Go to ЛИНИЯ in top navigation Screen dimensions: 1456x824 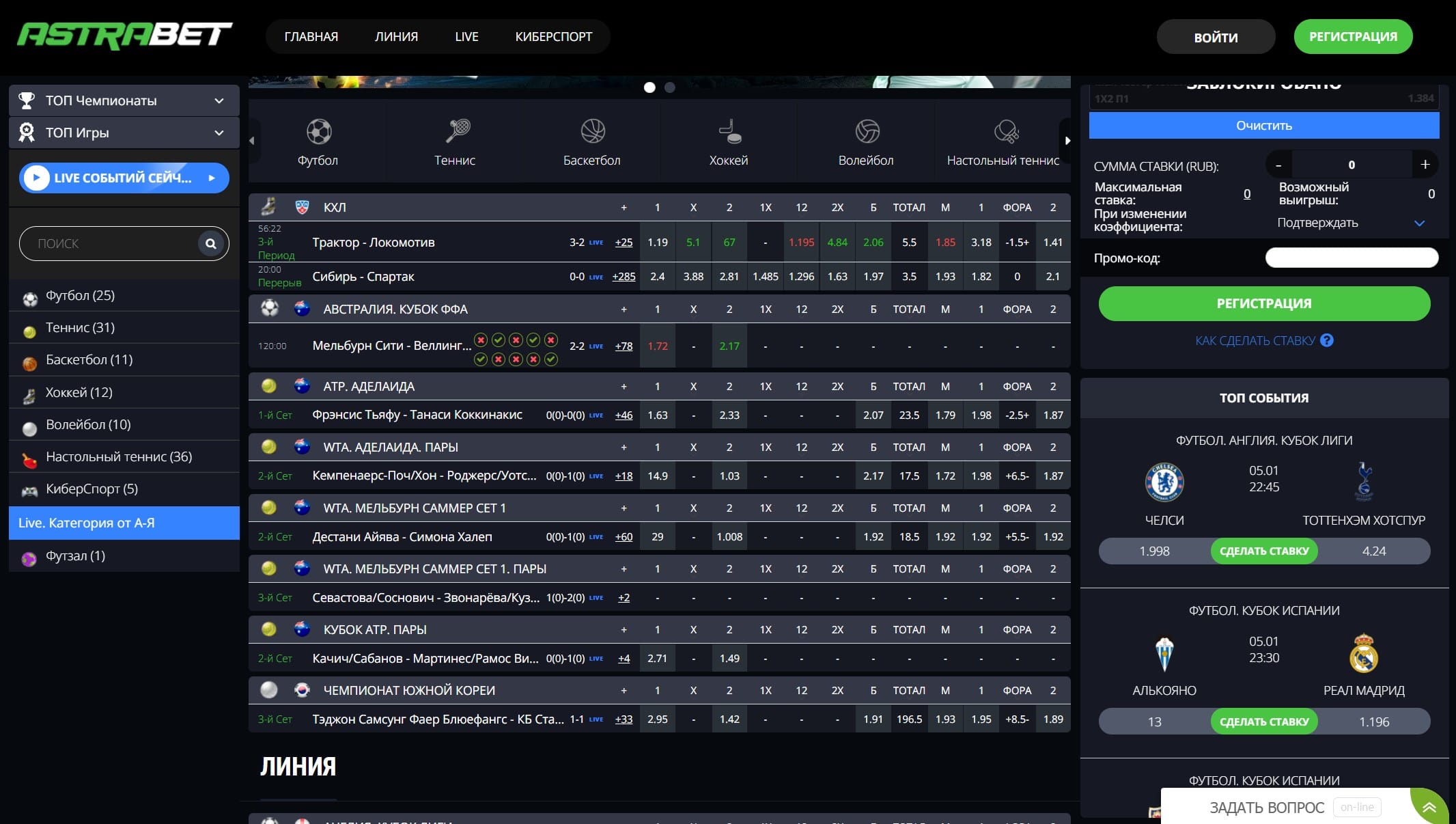(396, 37)
